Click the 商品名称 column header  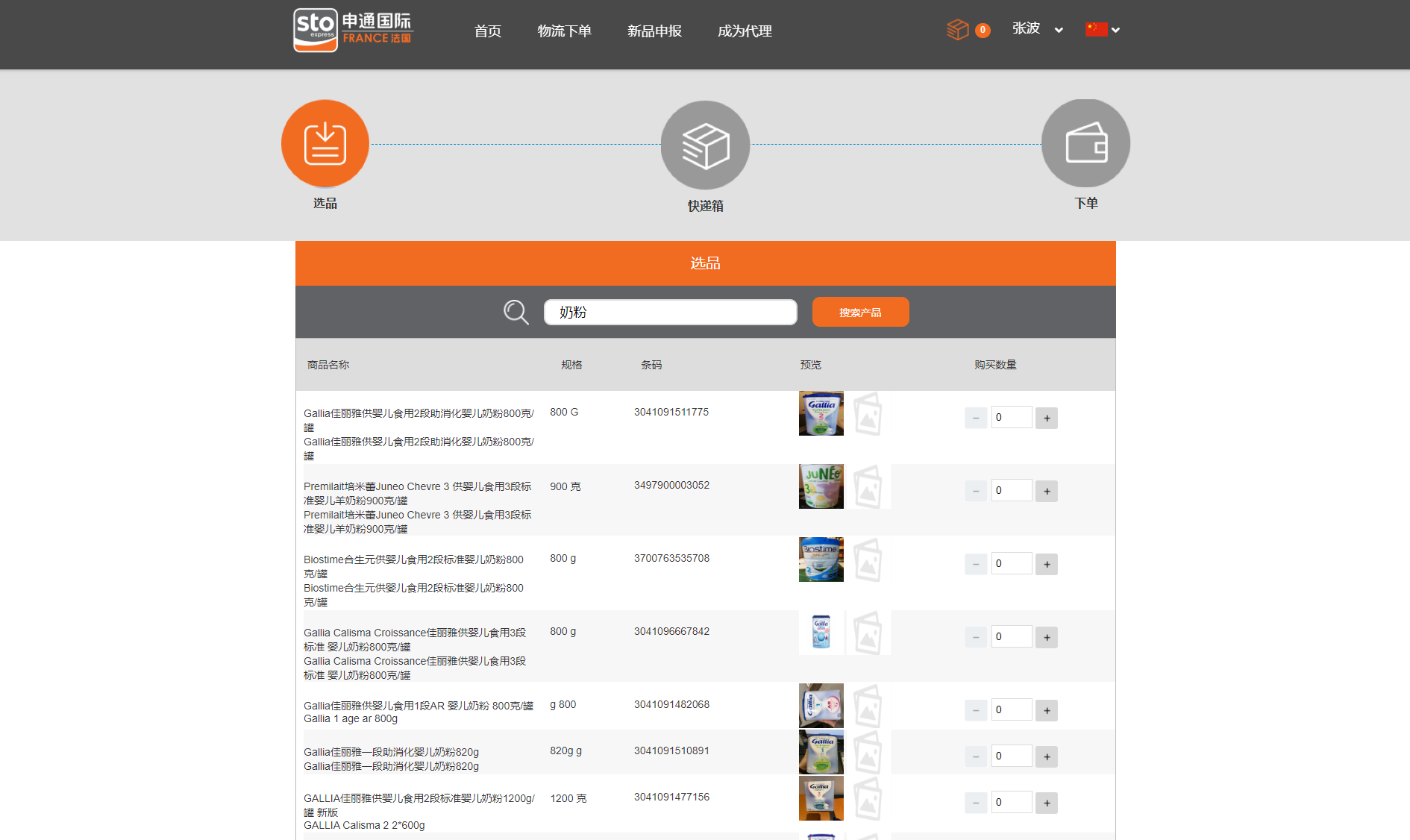[x=328, y=365]
